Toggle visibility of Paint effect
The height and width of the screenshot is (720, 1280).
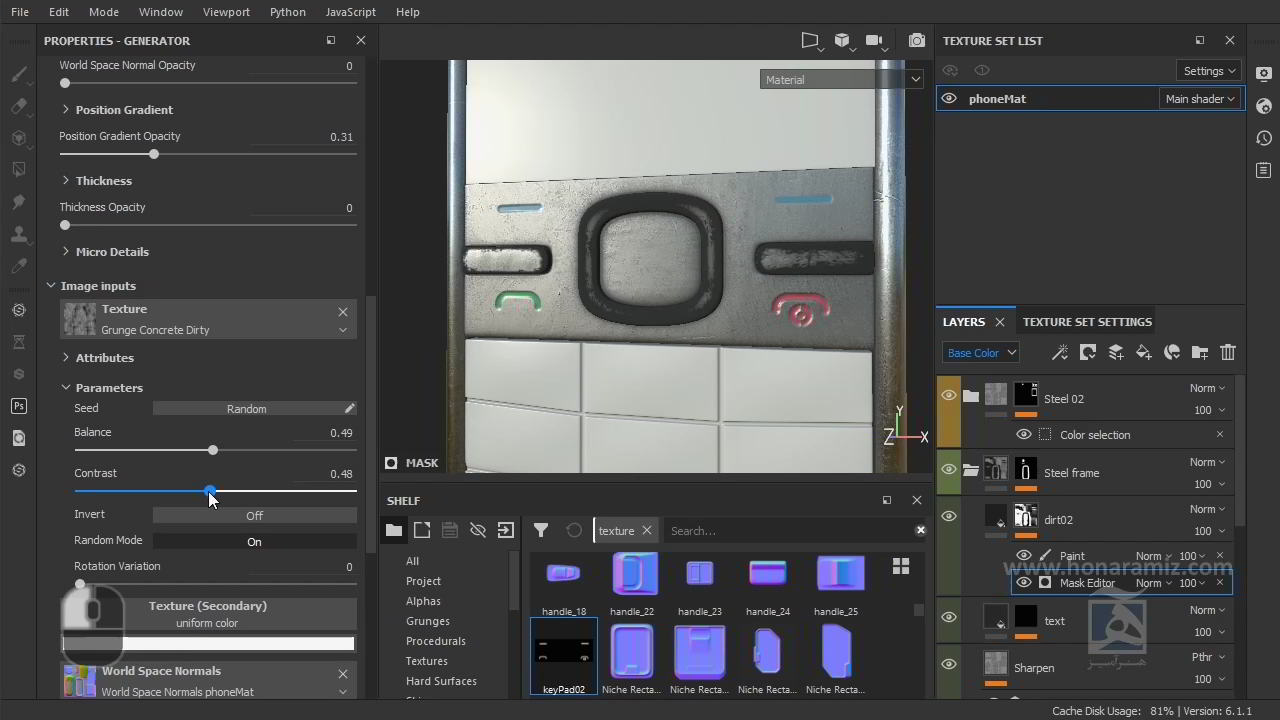1024,555
